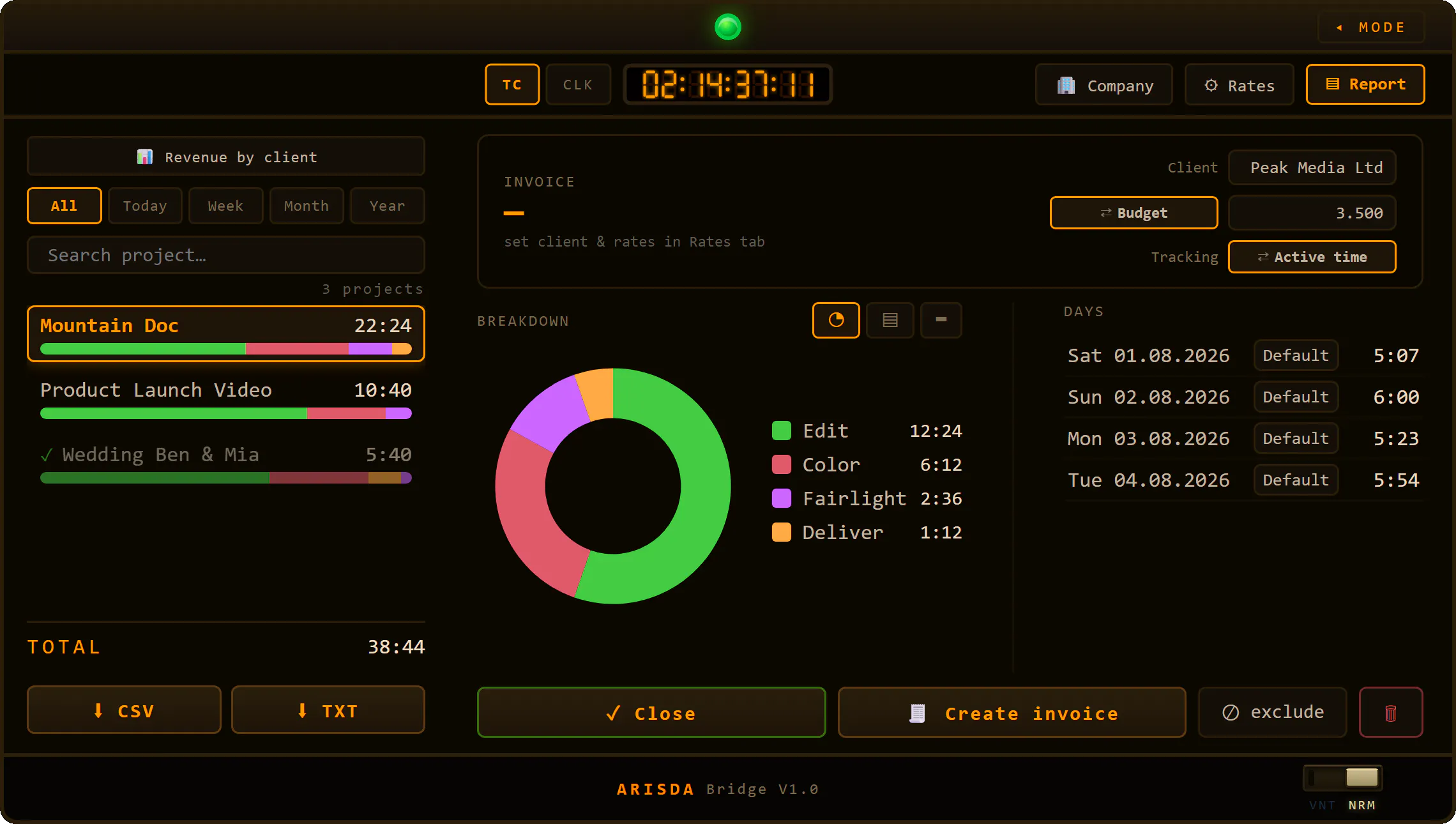Flip the VNT/NRM theme switch

tap(1343, 777)
